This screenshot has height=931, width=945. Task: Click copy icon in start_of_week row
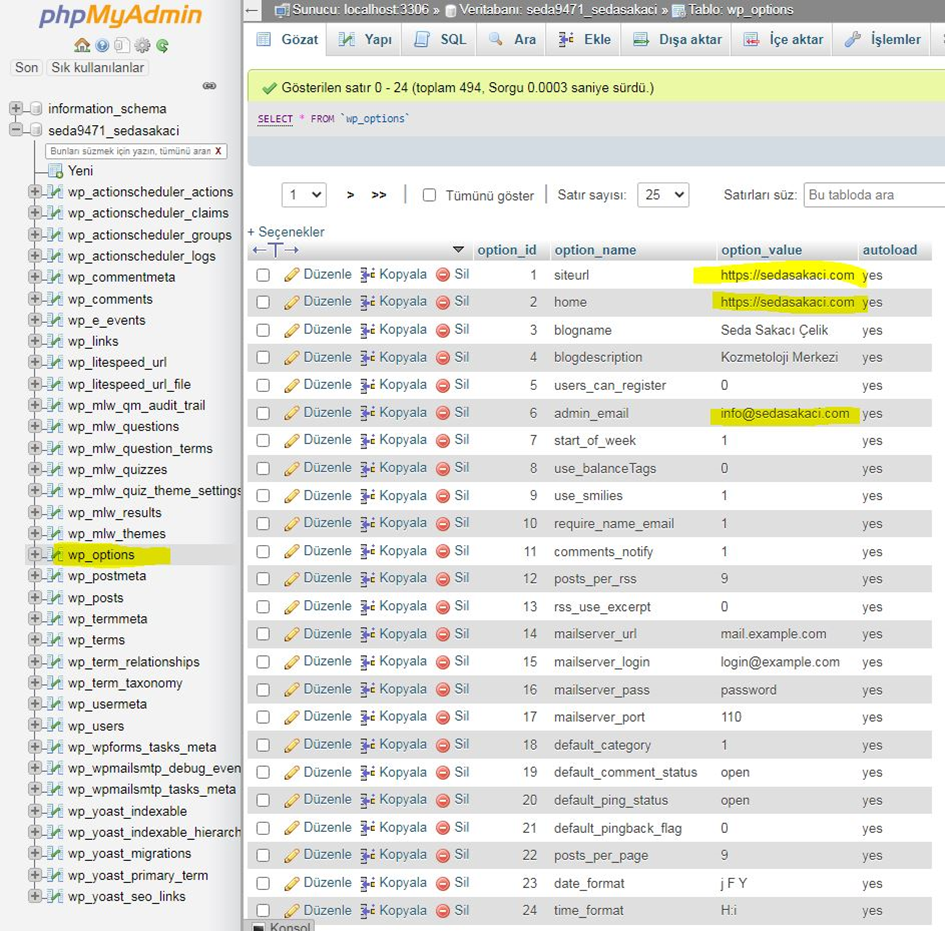(368, 440)
